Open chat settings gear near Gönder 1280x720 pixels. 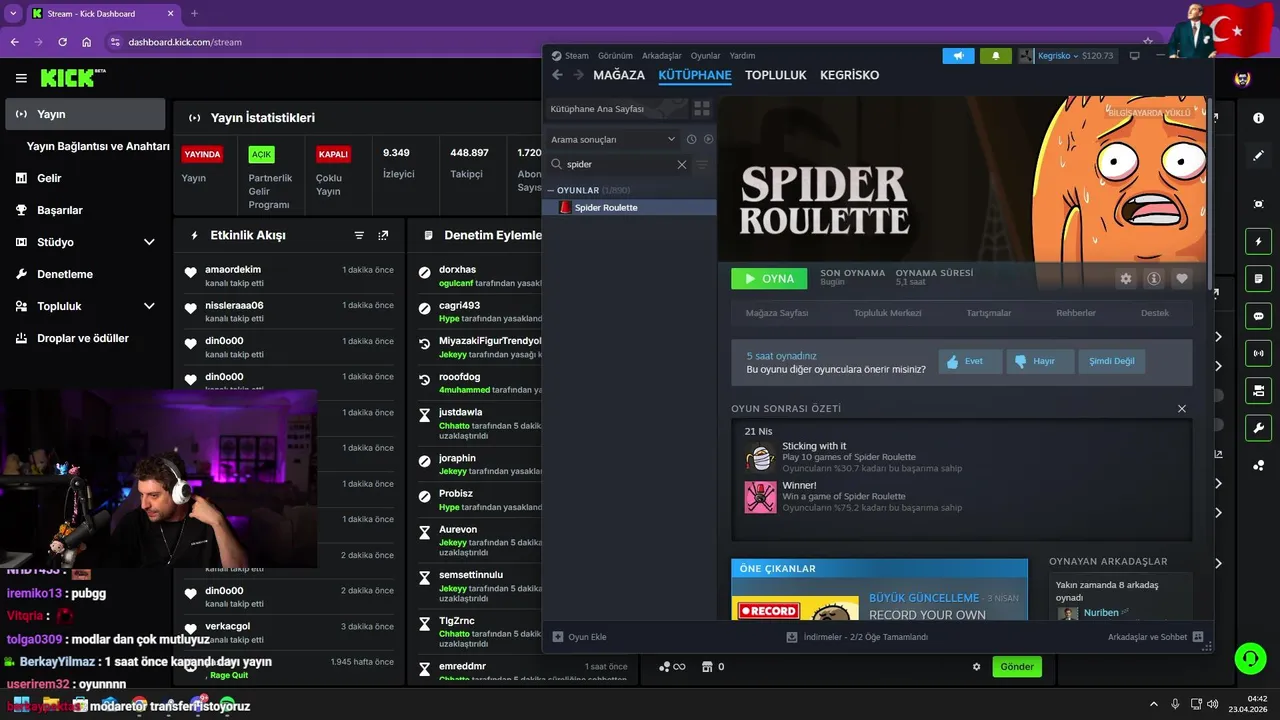pos(977,667)
